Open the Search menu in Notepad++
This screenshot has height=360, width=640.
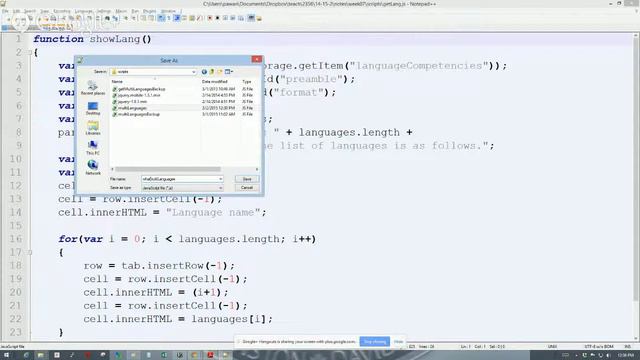click(30, 11)
